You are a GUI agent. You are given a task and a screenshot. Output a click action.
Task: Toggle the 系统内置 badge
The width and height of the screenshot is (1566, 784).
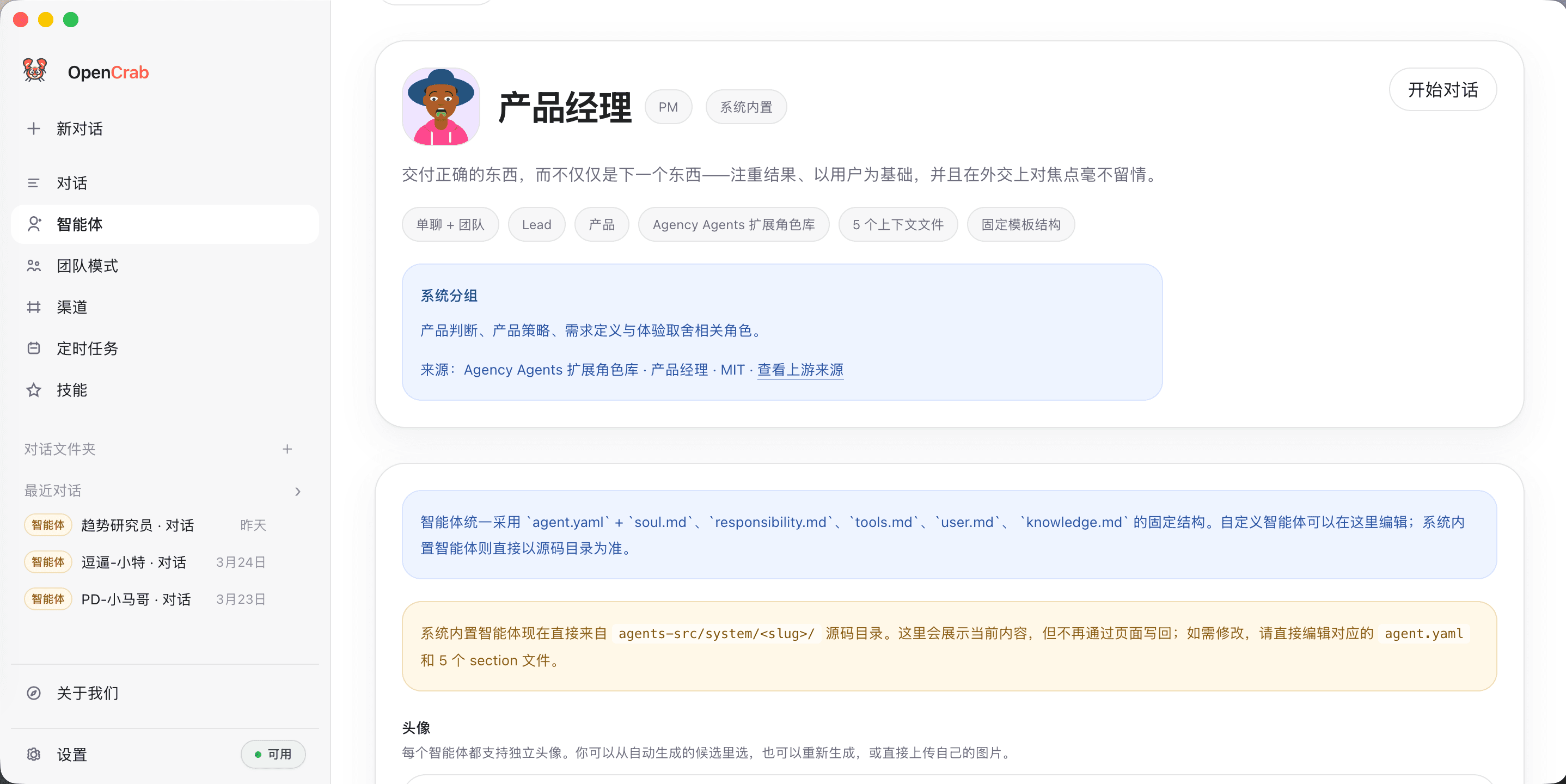coord(745,106)
